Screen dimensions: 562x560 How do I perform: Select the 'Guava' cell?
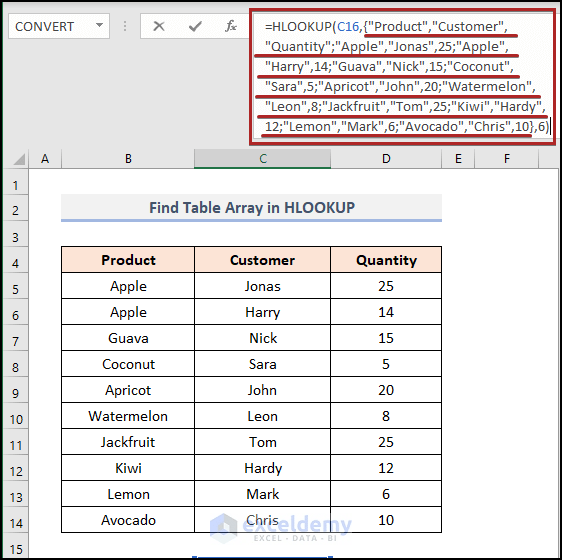point(128,338)
